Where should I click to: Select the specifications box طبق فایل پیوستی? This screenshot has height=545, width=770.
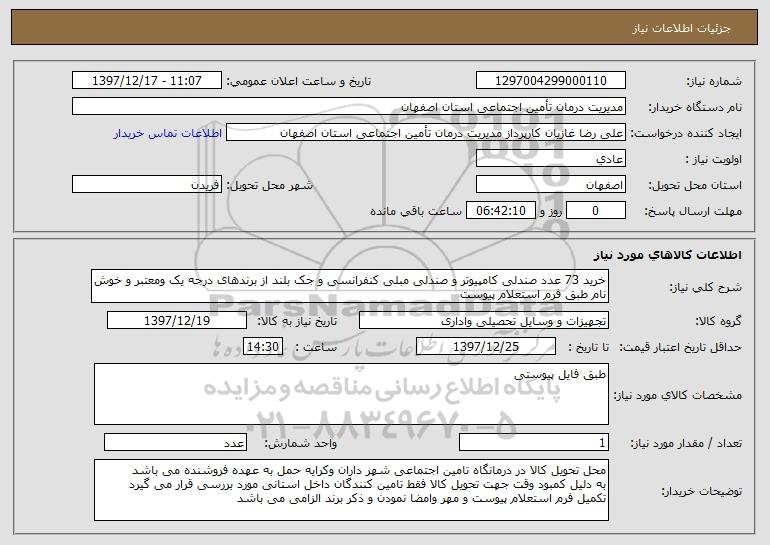click(351, 394)
